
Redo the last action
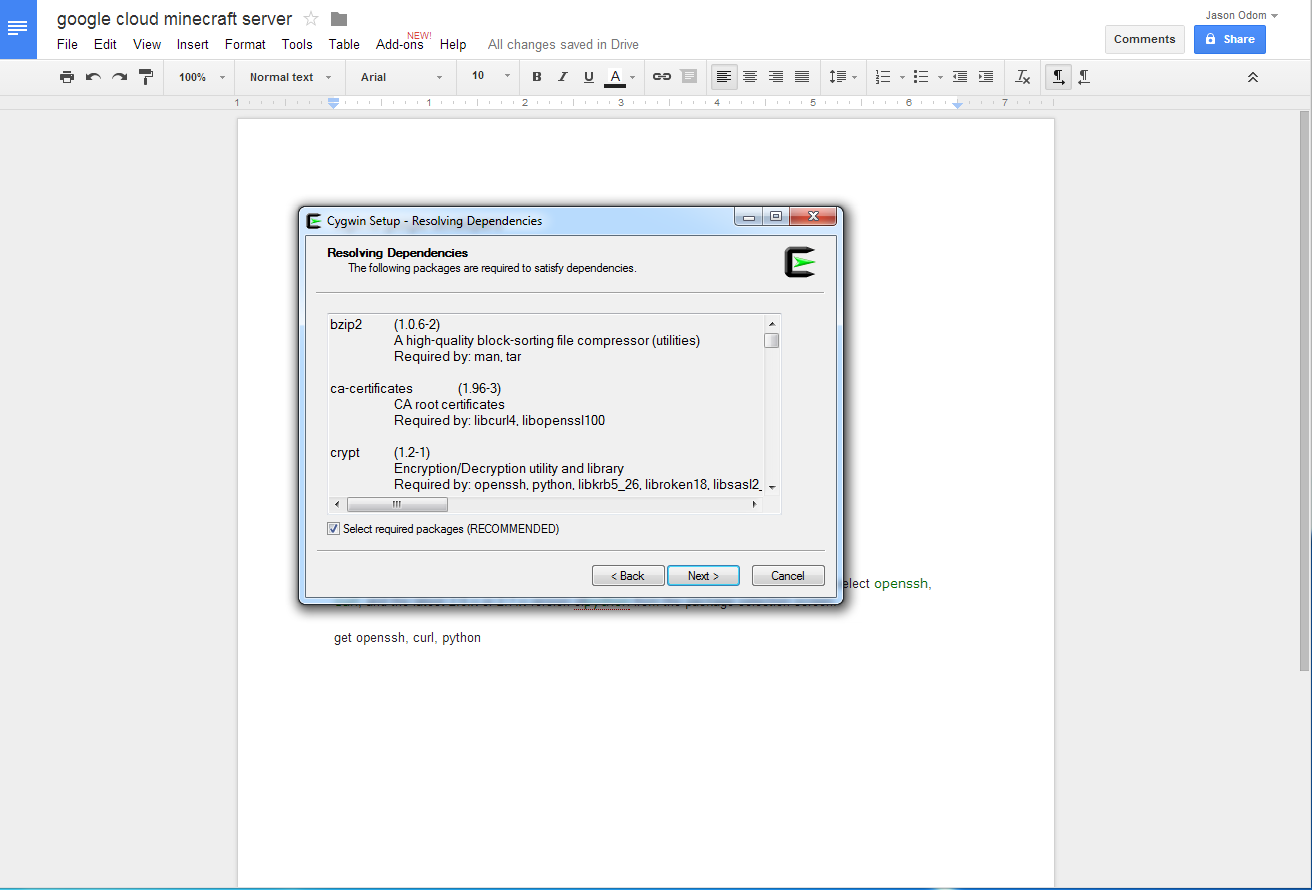[x=119, y=77]
